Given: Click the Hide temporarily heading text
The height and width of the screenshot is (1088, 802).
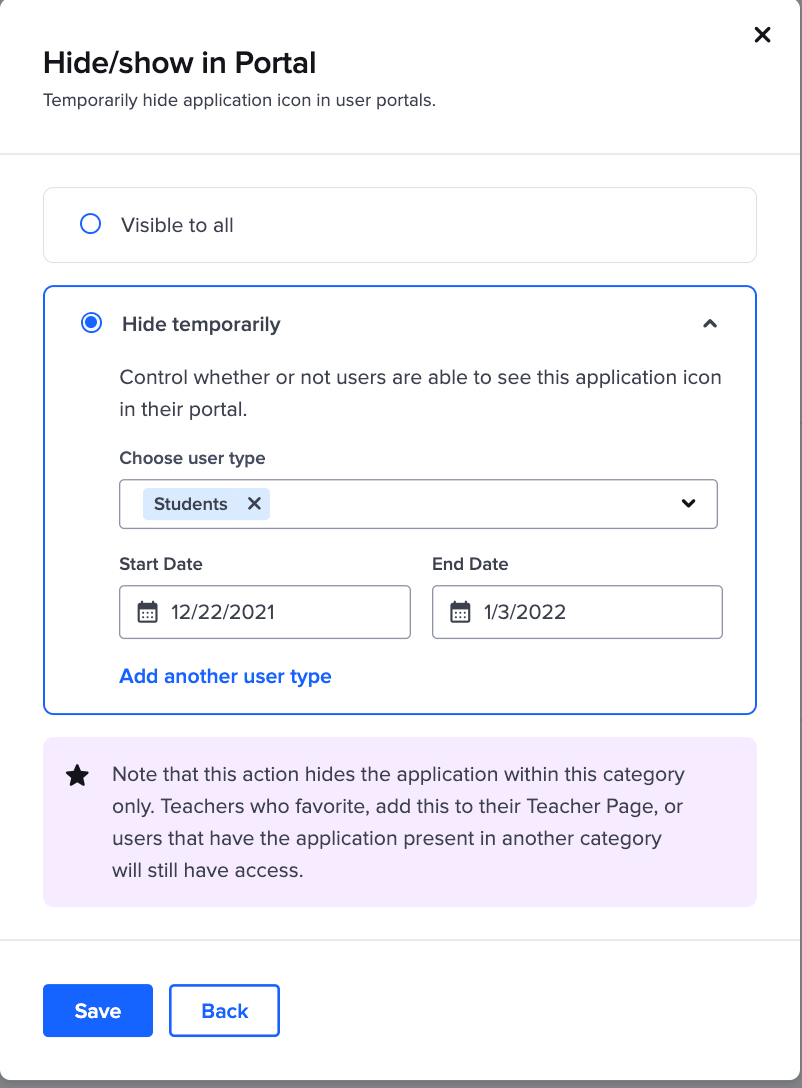Looking at the screenshot, I should point(201,324).
